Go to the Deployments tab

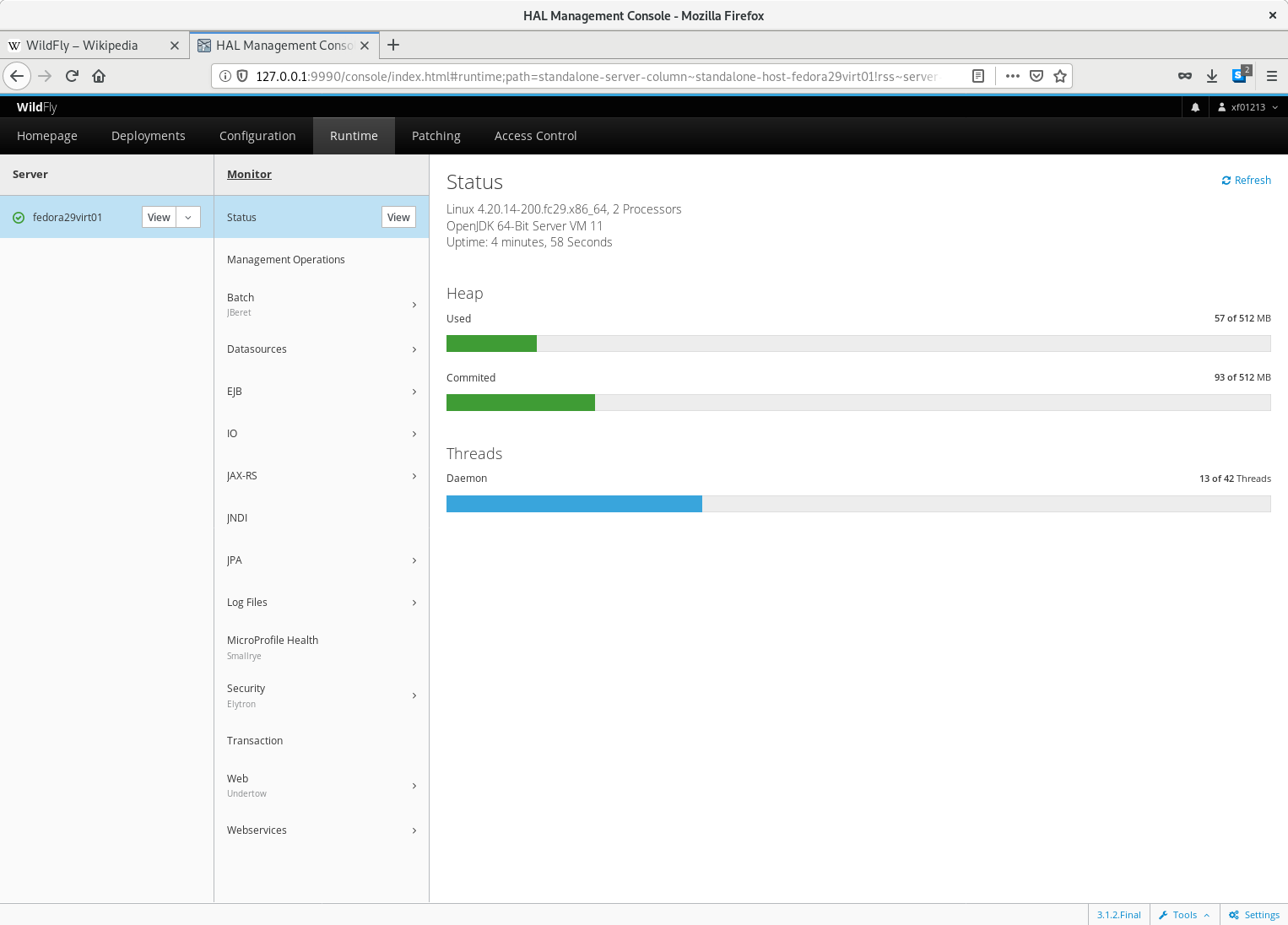(x=148, y=136)
